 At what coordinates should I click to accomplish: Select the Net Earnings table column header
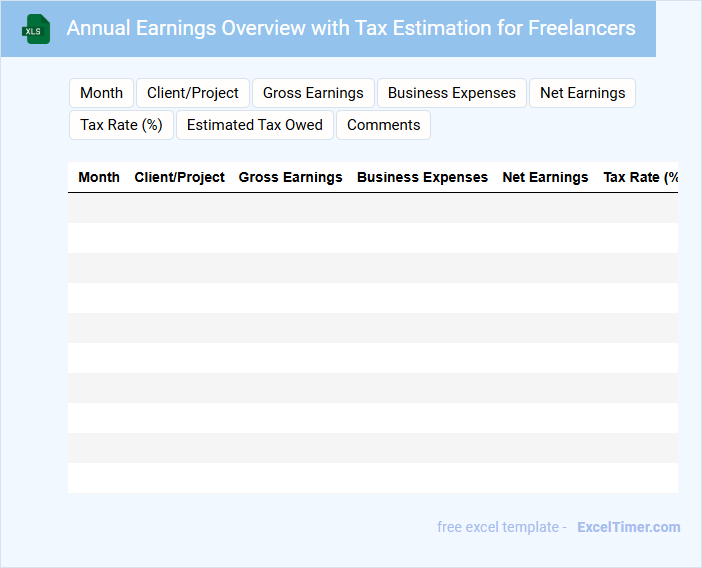point(545,177)
